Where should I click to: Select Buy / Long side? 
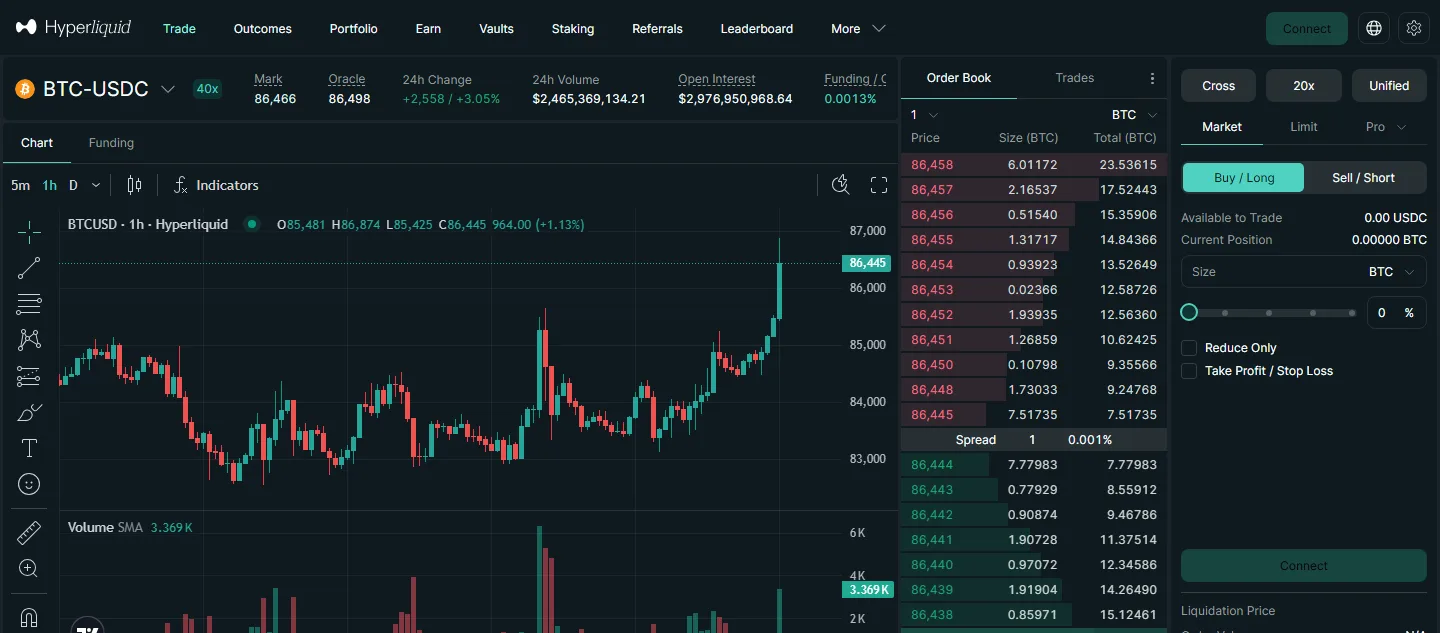pos(1244,178)
